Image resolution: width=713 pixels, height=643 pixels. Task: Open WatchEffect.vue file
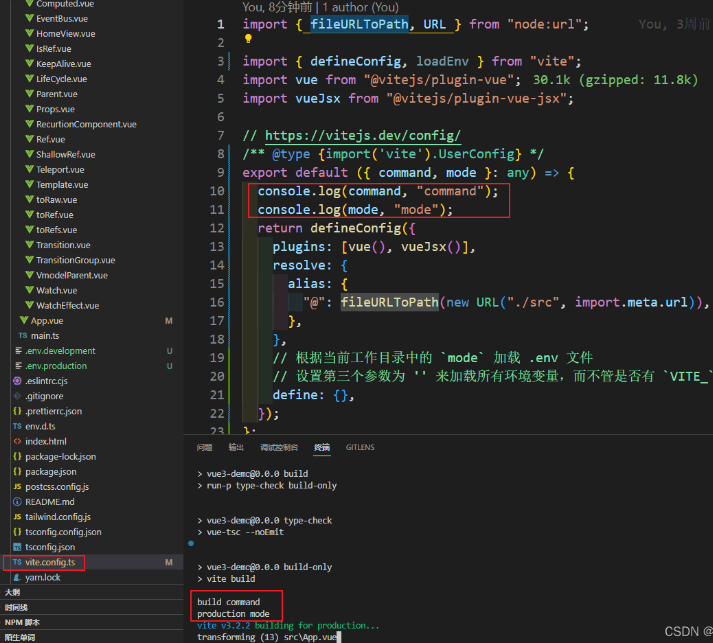pyautogui.click(x=67, y=305)
